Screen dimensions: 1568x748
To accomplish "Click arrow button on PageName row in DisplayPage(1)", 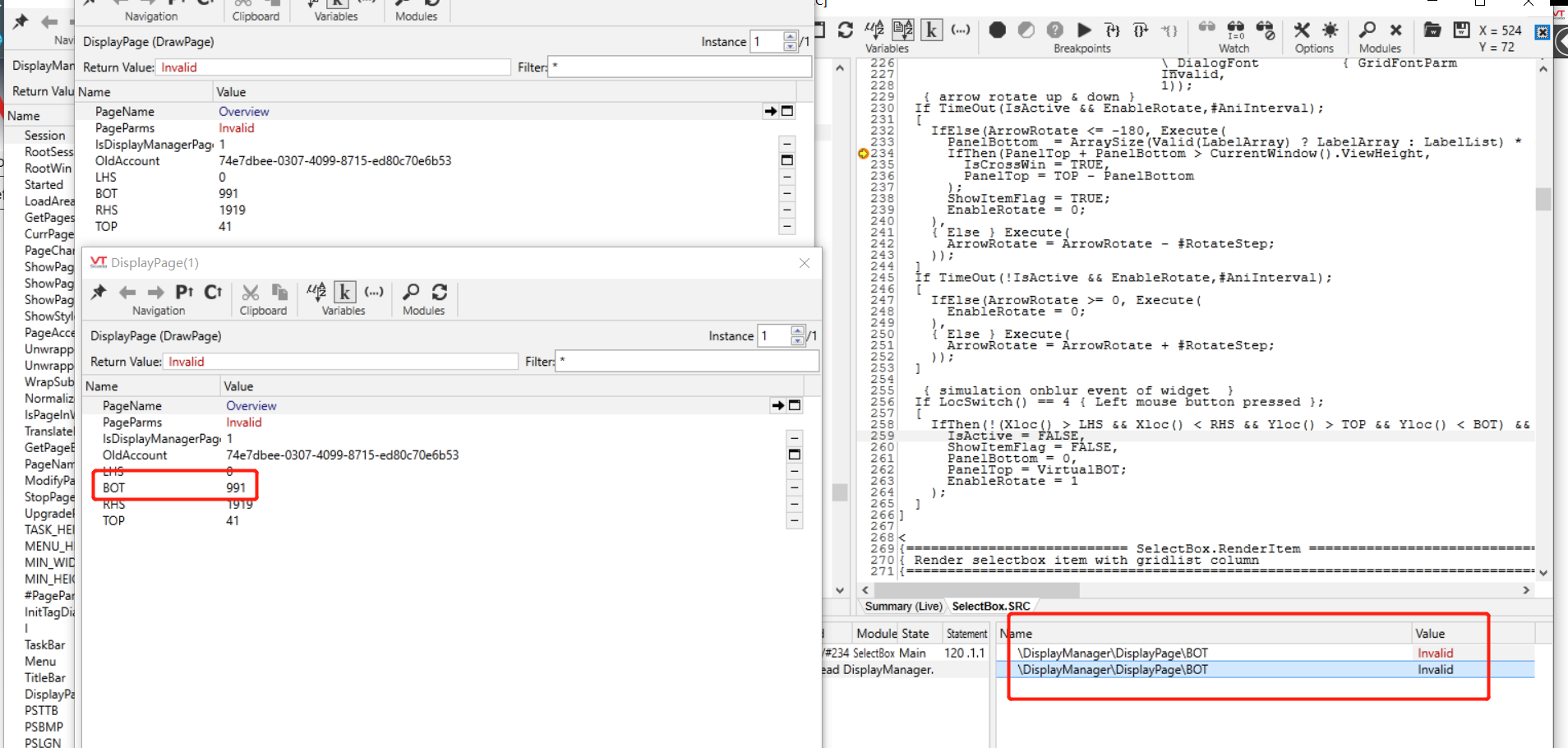I will [x=777, y=405].
